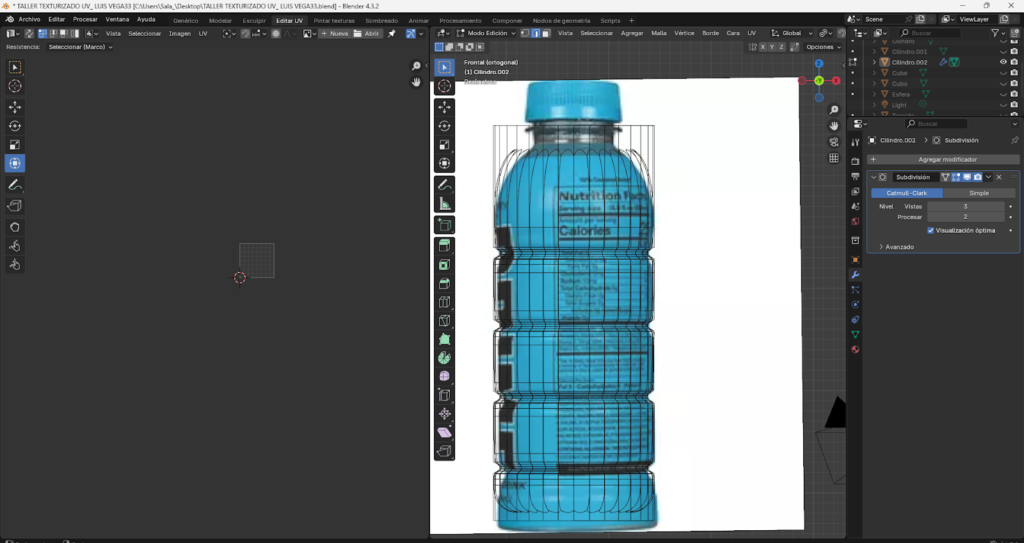Select the UV editor Transform tool

pos(14,163)
